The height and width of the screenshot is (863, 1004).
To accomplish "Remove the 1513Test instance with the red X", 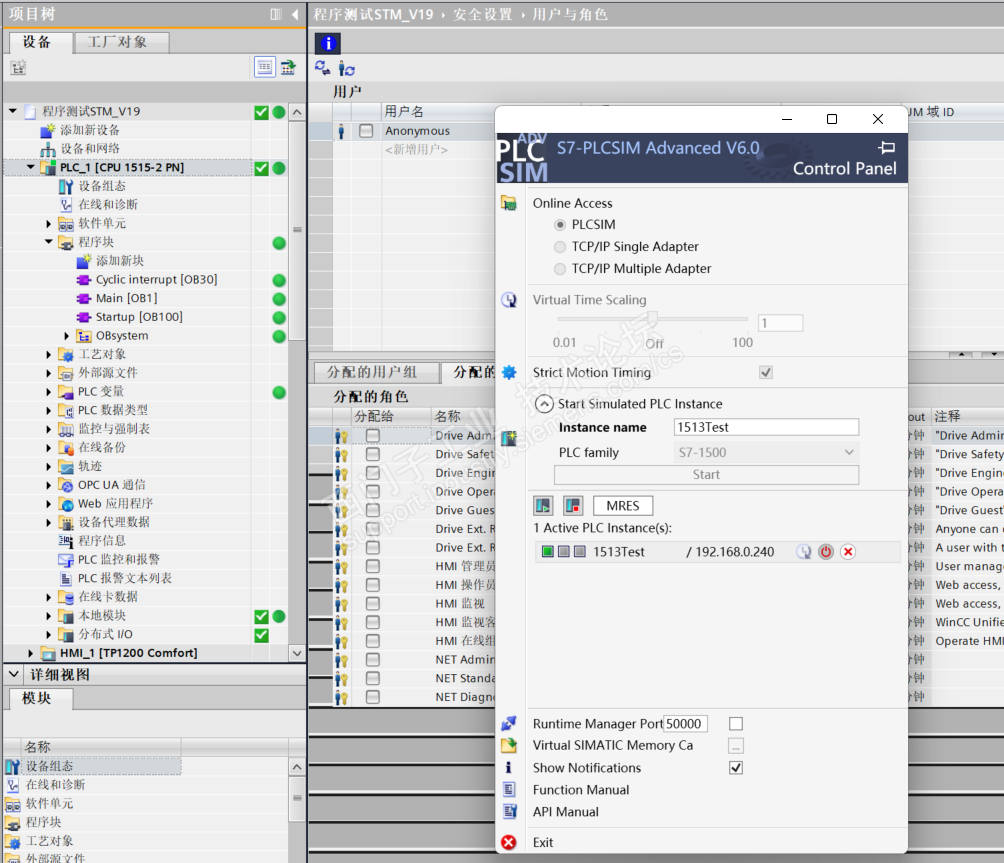I will click(x=848, y=552).
